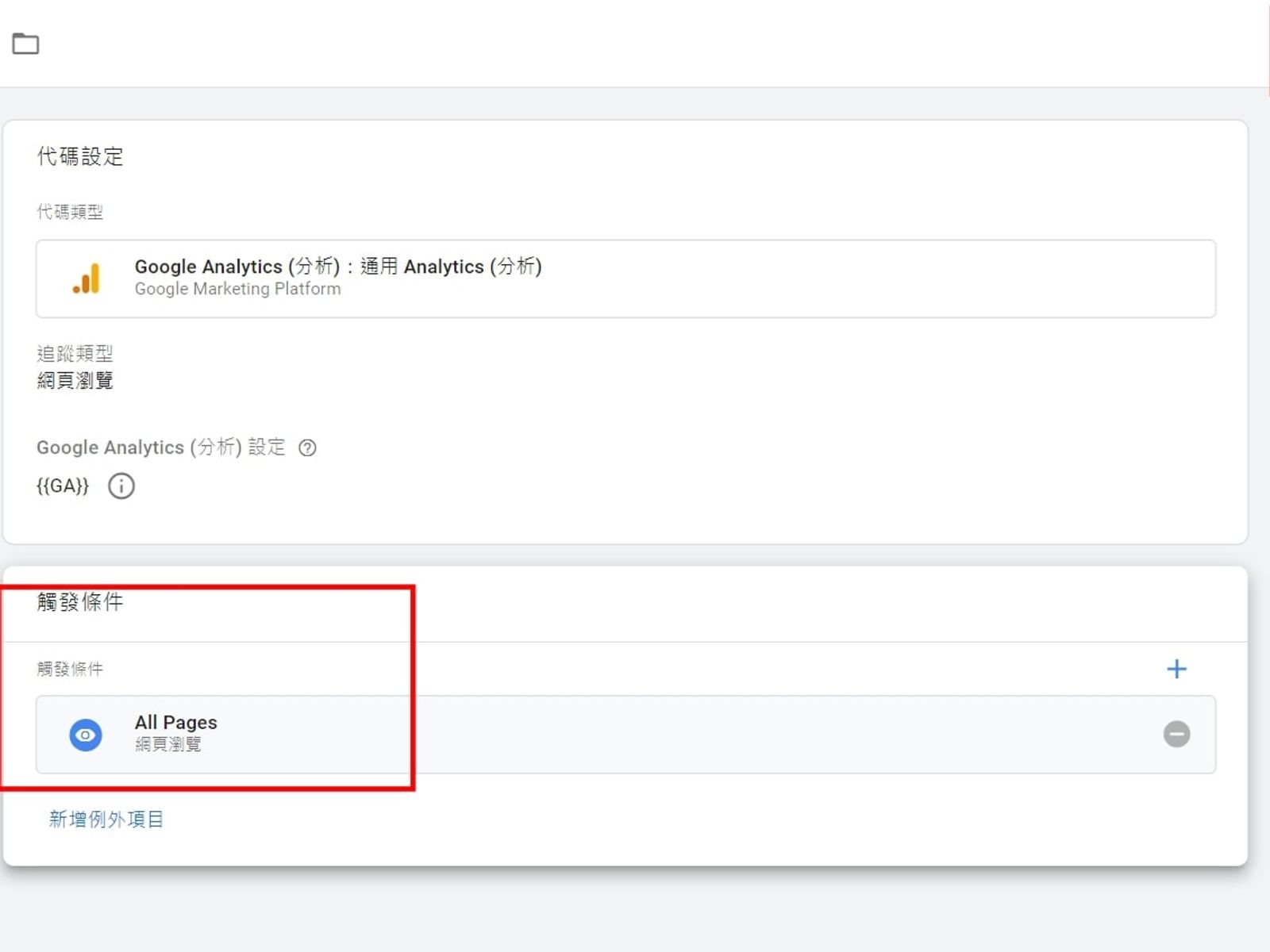This screenshot has height=952, width=1270.
Task: Click the Google Analytics (分析) 設定 label
Action: [x=161, y=447]
